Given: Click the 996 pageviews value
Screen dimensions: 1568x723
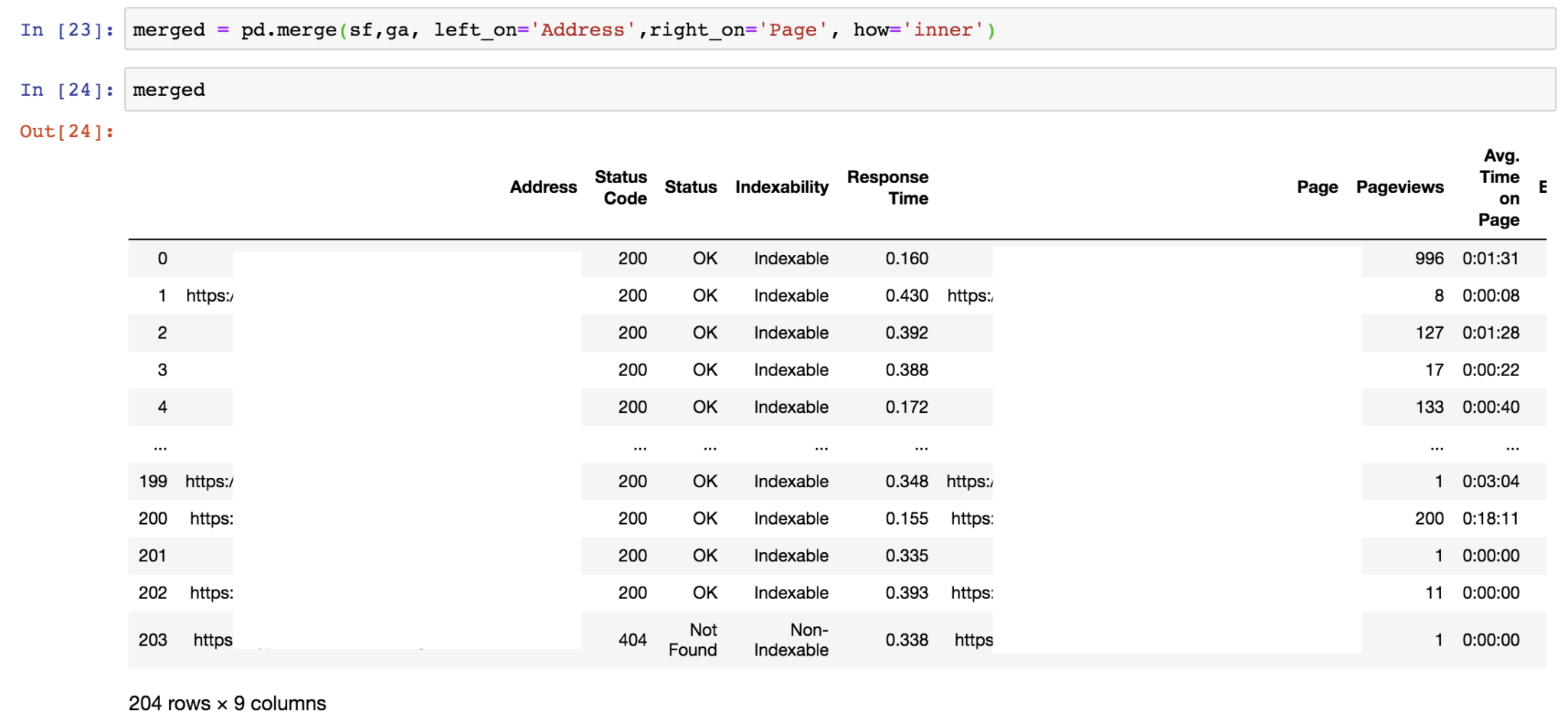Looking at the screenshot, I should [1429, 259].
